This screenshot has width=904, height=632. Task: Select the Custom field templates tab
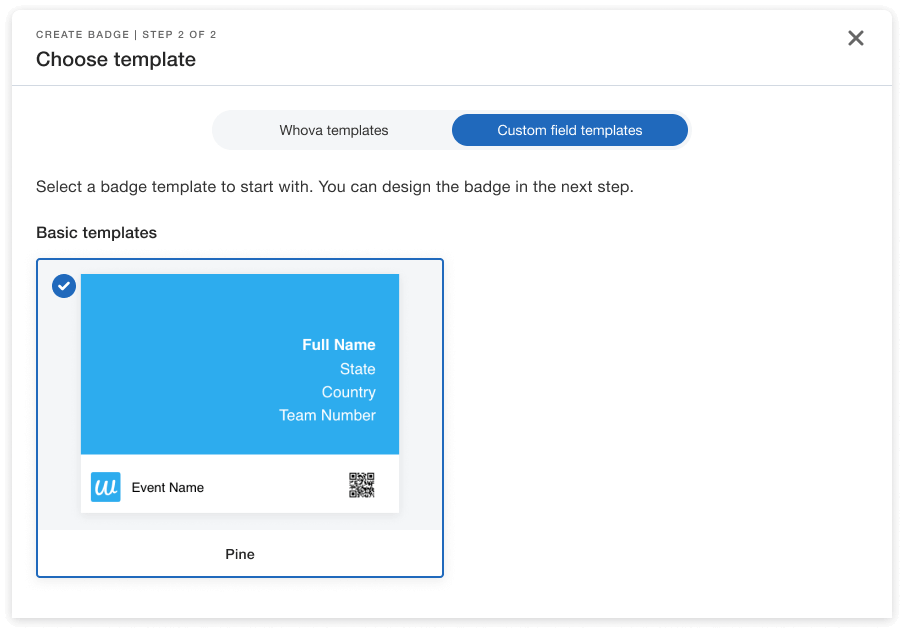pyautogui.click(x=569, y=130)
